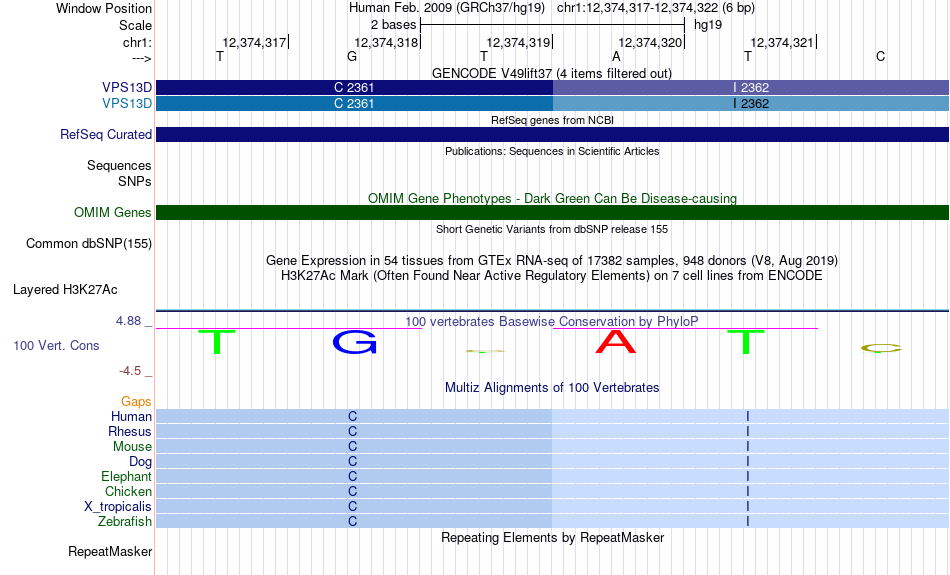Click the light blue VPS13D track label
This screenshot has height=575, width=950.
127,104
